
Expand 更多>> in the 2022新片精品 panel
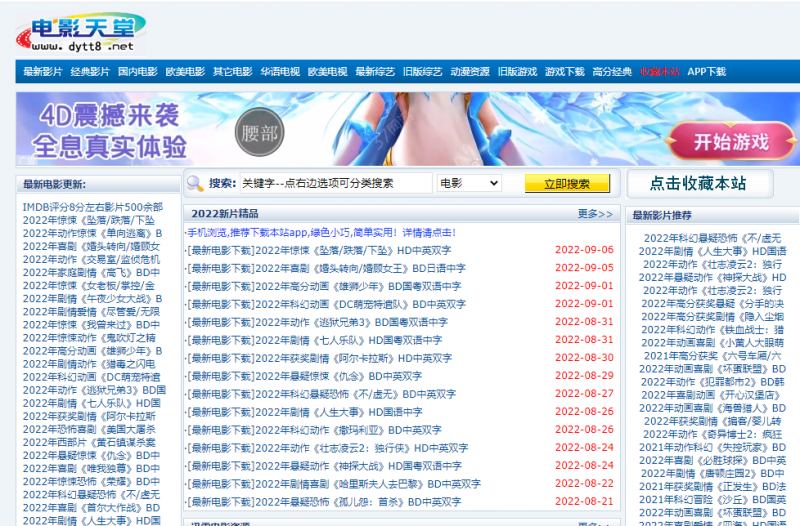click(595, 213)
